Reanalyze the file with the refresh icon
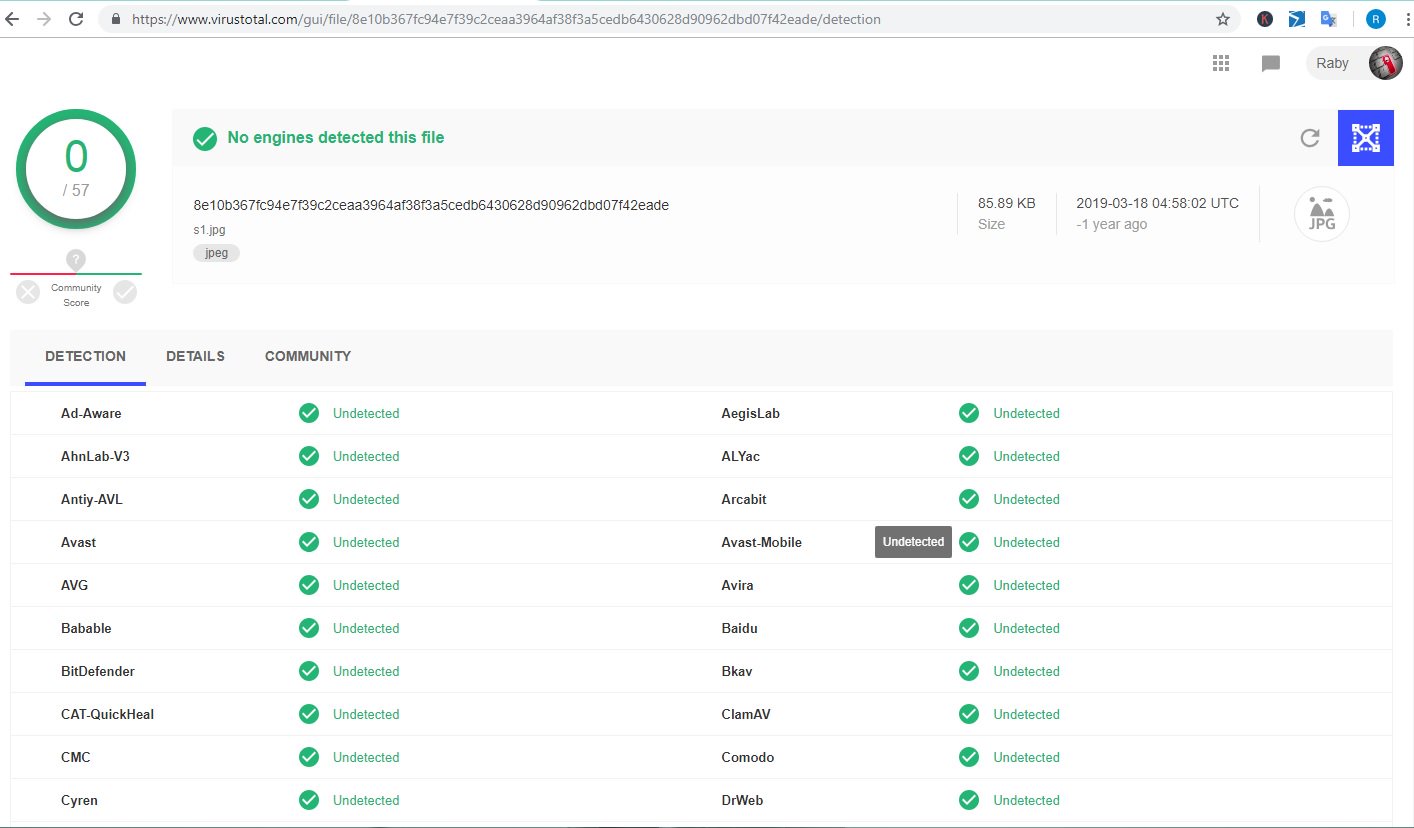Image resolution: width=1414 pixels, height=828 pixels. (x=1310, y=138)
